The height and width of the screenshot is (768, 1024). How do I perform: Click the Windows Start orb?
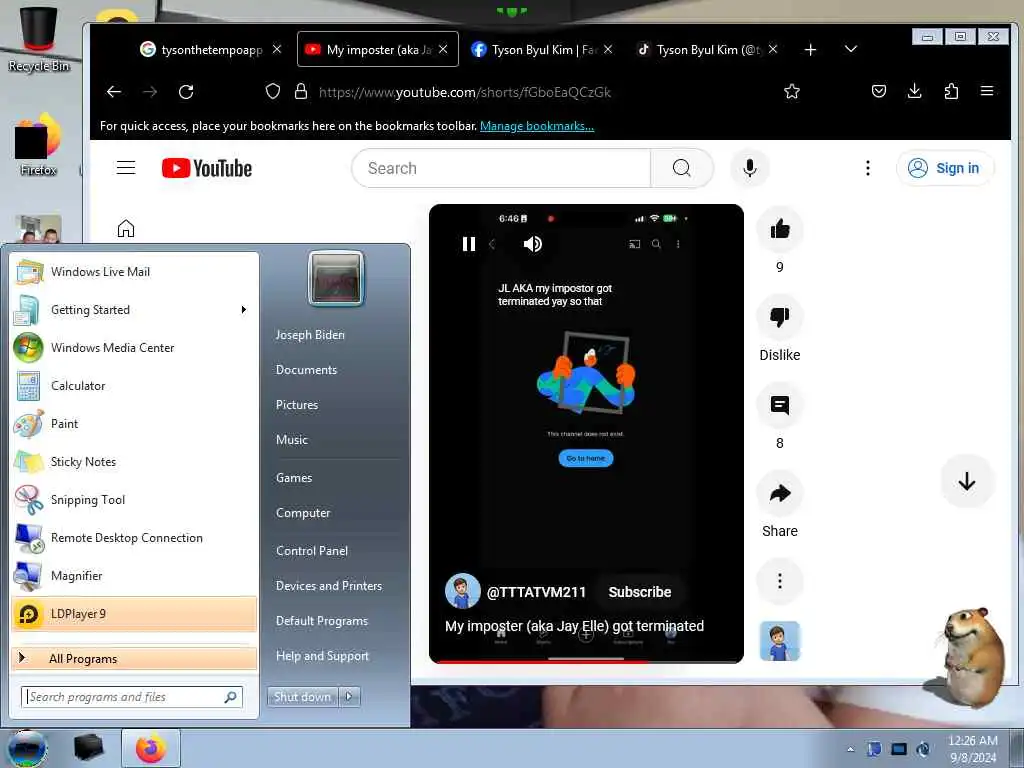27,748
